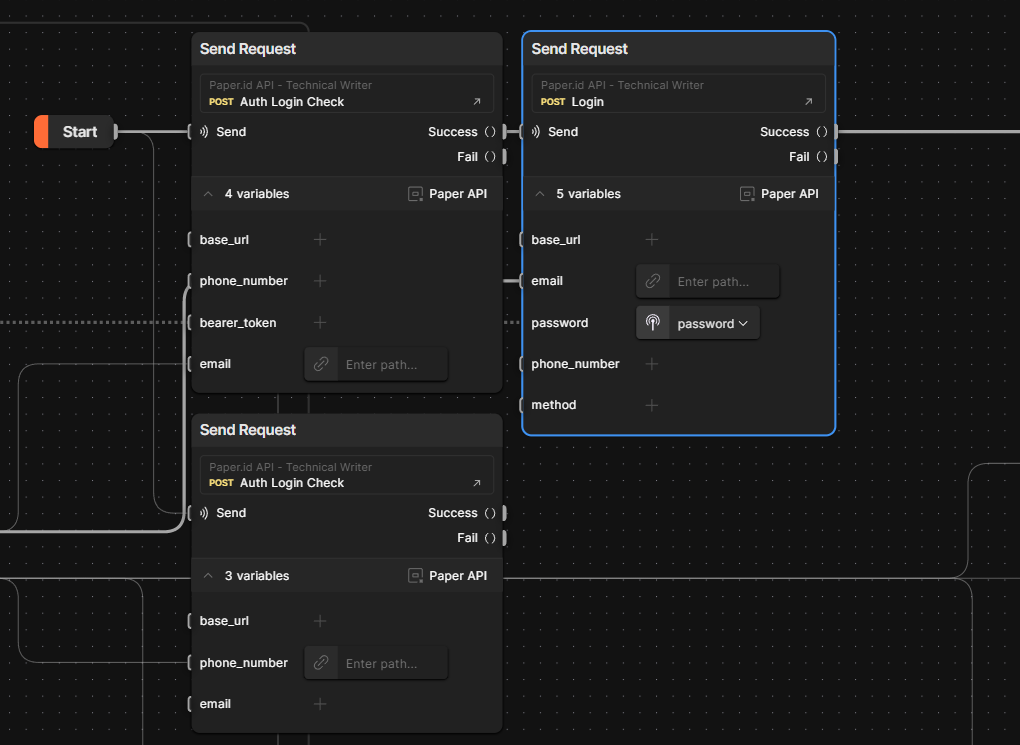Add a value with the plus beside base_url in Login block

click(x=652, y=239)
